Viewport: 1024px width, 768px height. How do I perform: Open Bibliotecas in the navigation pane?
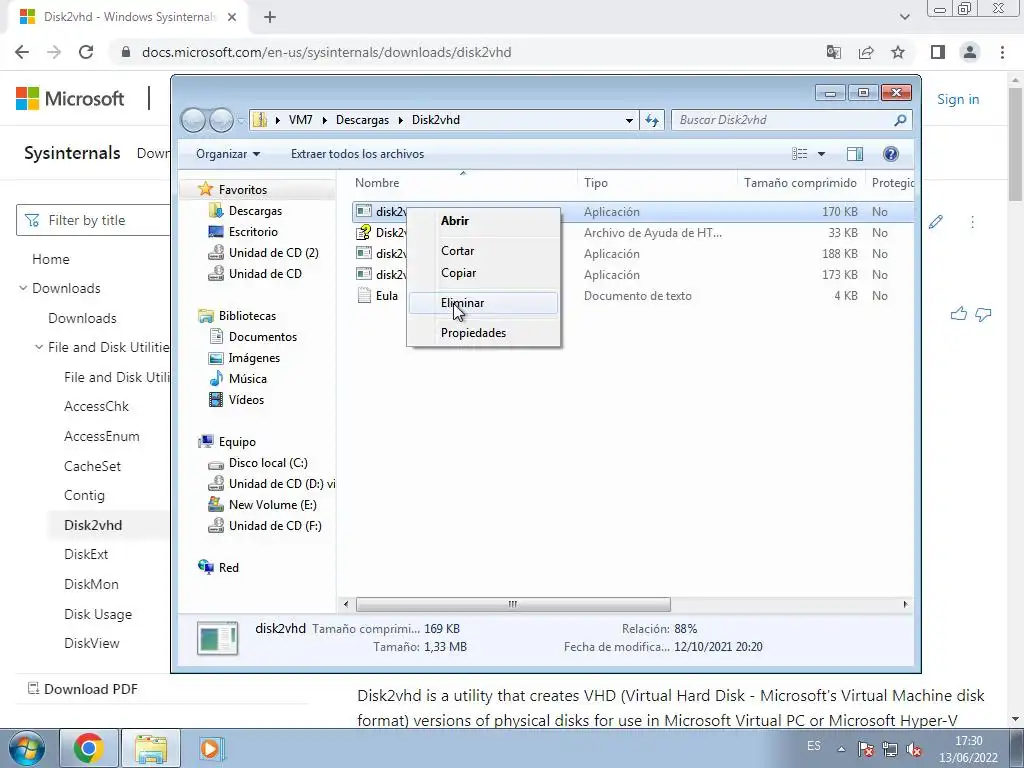247,315
